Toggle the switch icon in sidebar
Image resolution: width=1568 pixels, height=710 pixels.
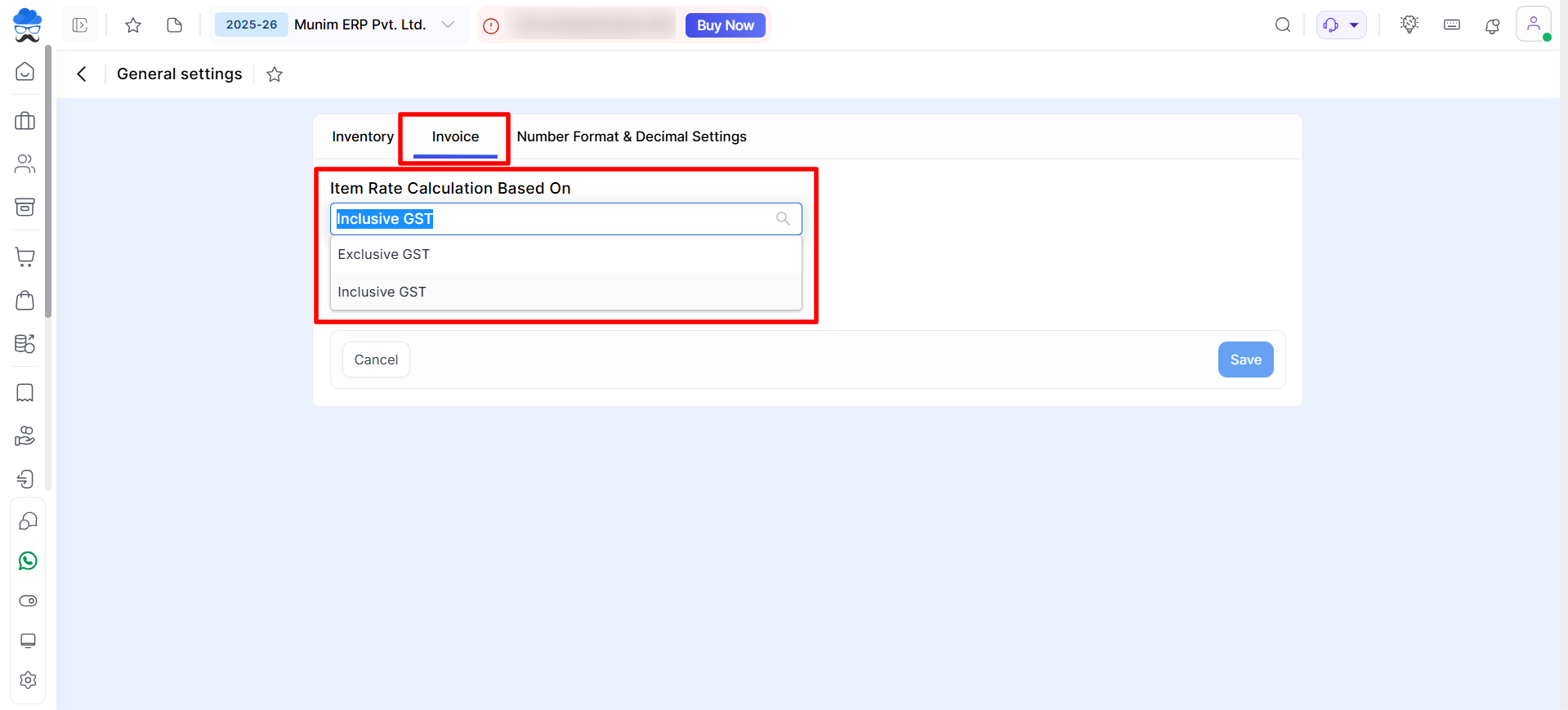(28, 601)
